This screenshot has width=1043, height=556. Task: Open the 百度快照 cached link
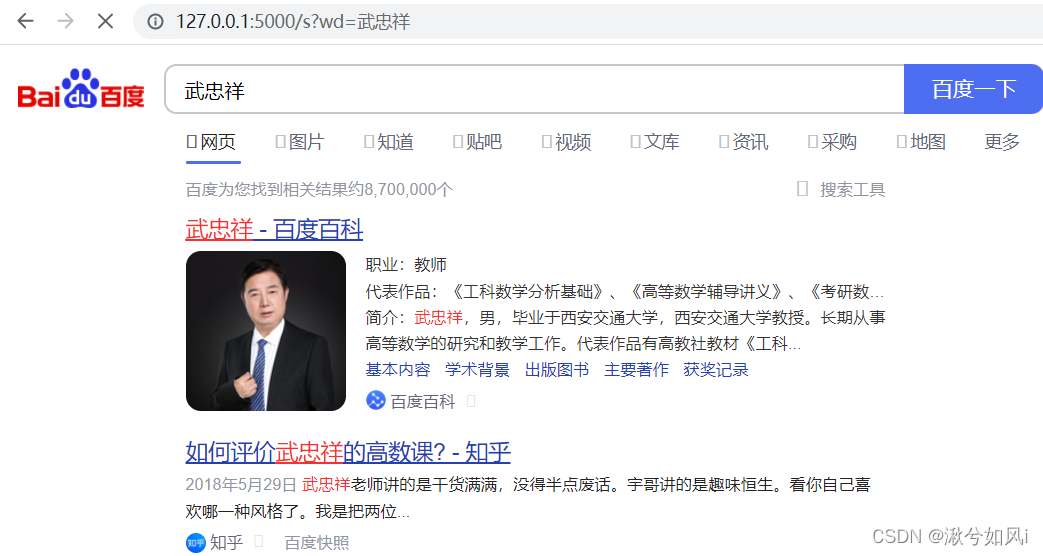click(x=317, y=543)
